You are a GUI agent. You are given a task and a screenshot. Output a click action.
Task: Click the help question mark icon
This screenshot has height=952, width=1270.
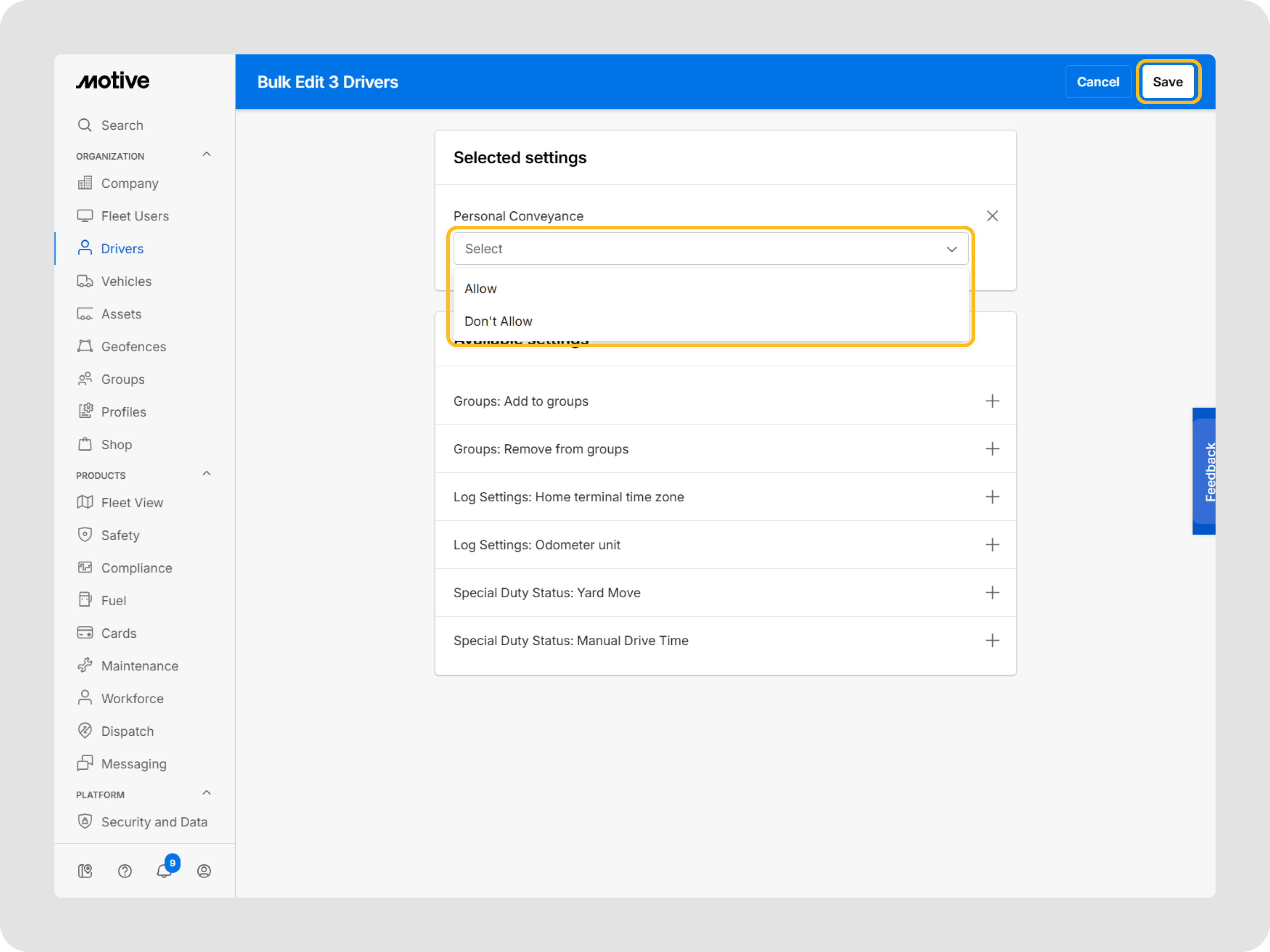click(125, 871)
